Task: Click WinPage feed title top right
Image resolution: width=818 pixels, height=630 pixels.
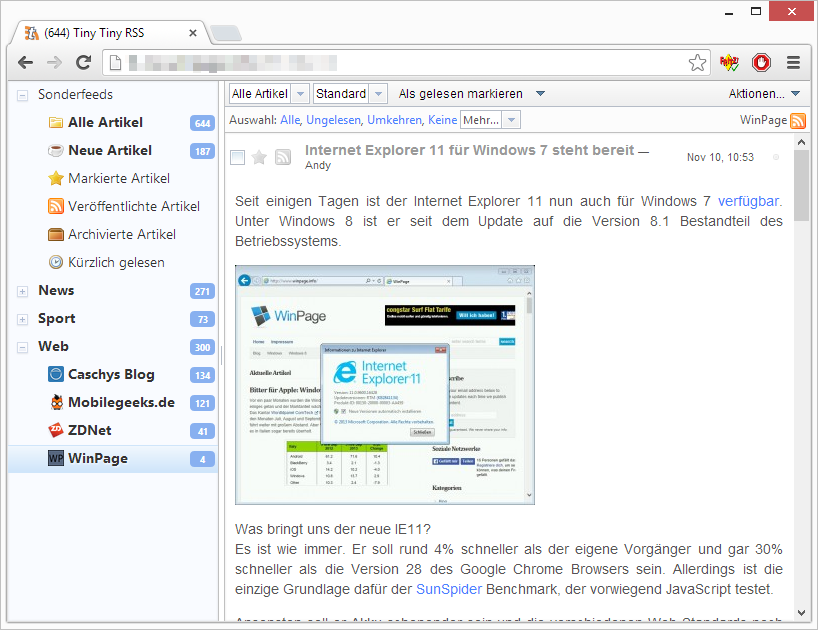Action: [x=763, y=120]
